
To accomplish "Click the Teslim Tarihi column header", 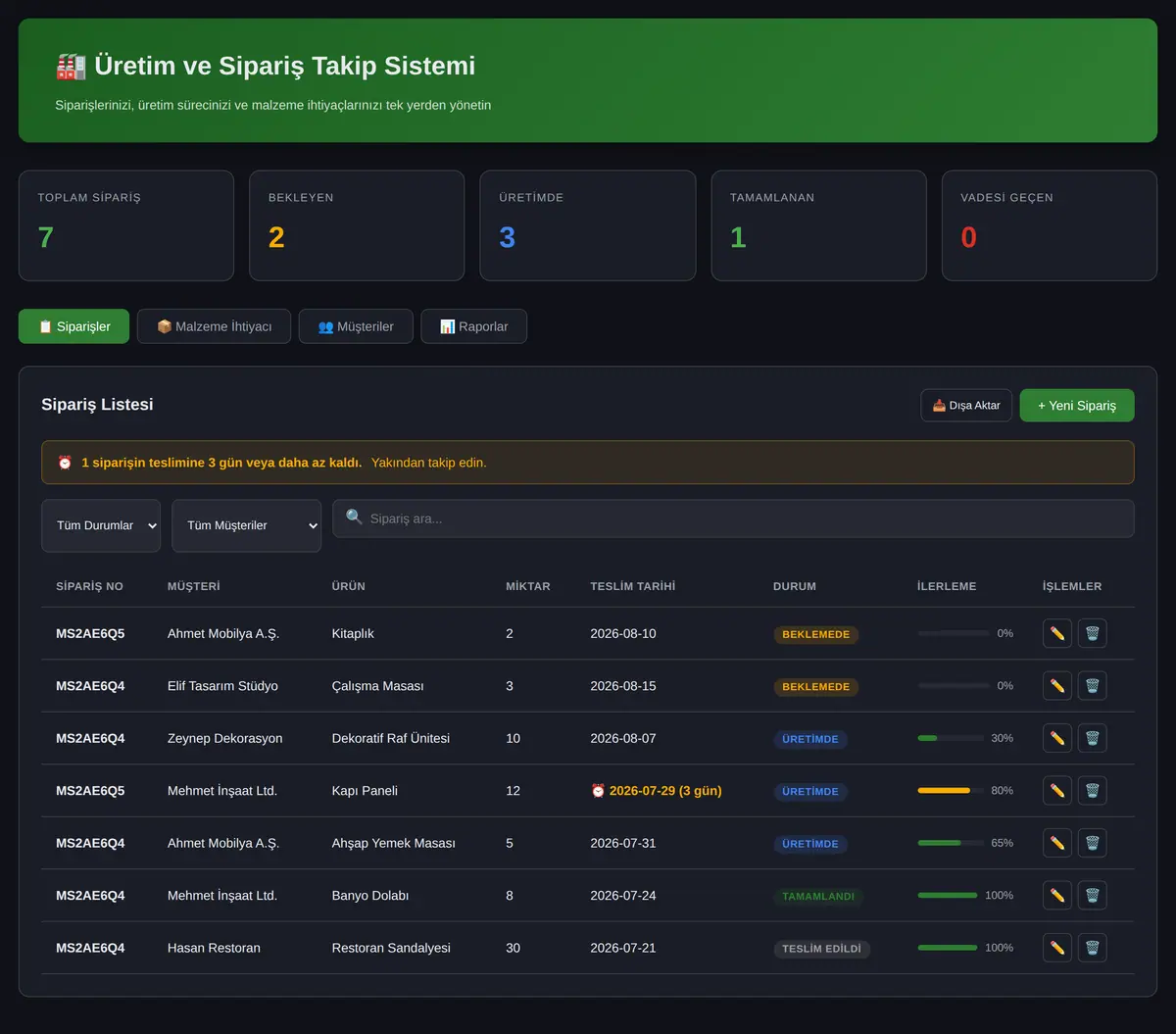I will click(632, 586).
